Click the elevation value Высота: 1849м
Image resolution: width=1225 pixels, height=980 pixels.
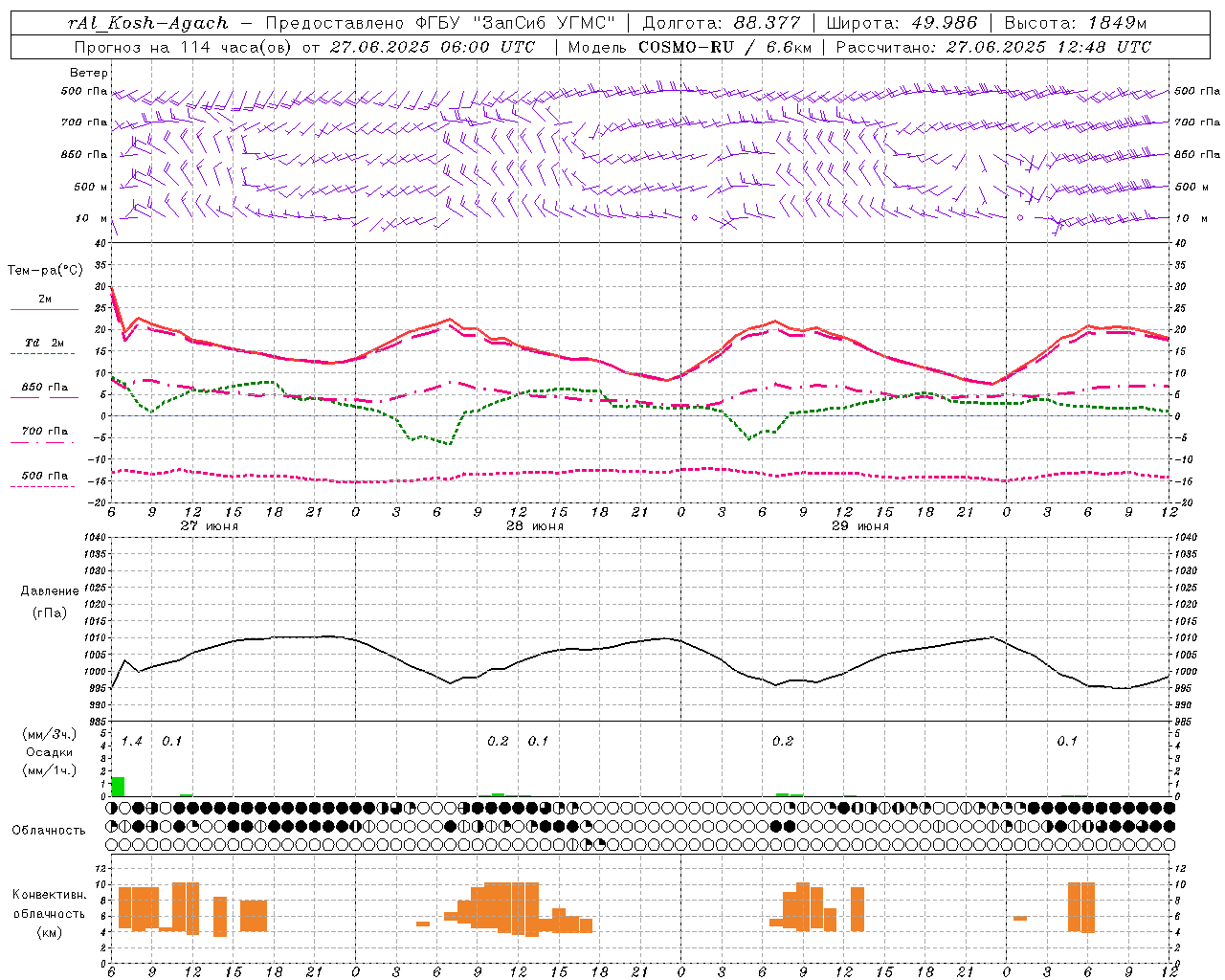coord(1076,23)
